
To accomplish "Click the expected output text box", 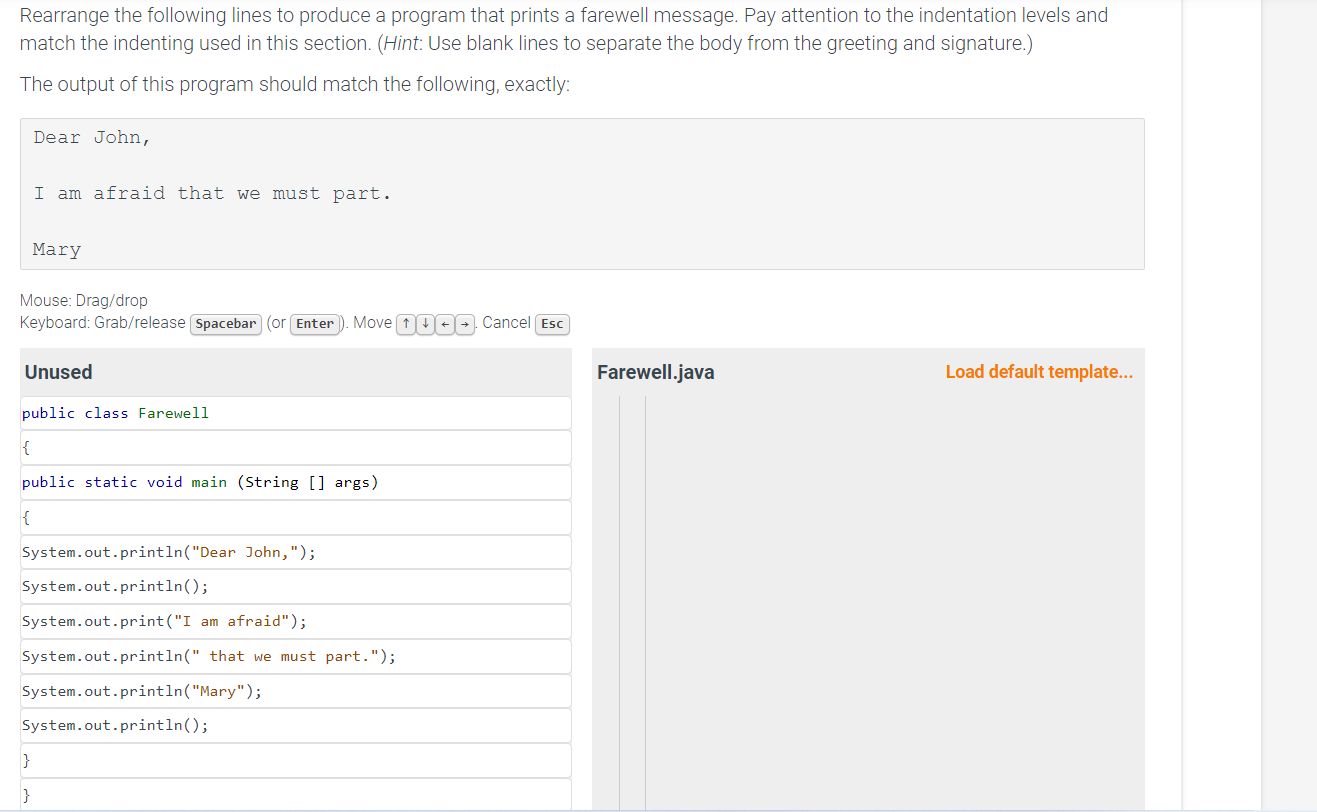I will pos(582,193).
